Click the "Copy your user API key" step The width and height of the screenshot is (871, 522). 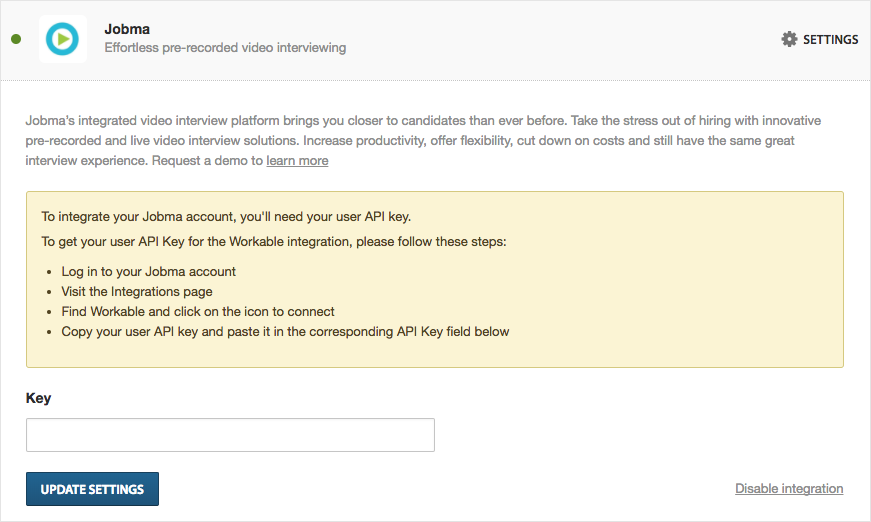tap(285, 332)
